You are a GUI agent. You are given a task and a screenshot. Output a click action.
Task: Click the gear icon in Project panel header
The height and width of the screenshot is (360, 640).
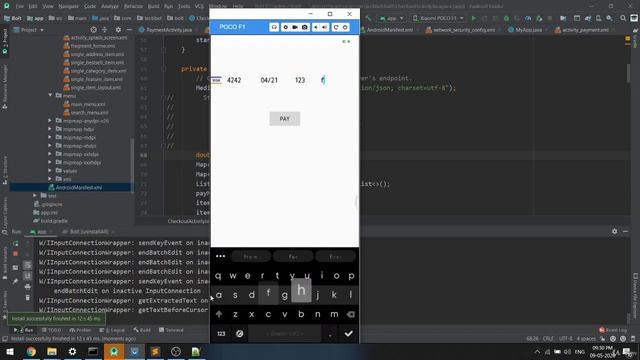pyautogui.click(x=118, y=30)
